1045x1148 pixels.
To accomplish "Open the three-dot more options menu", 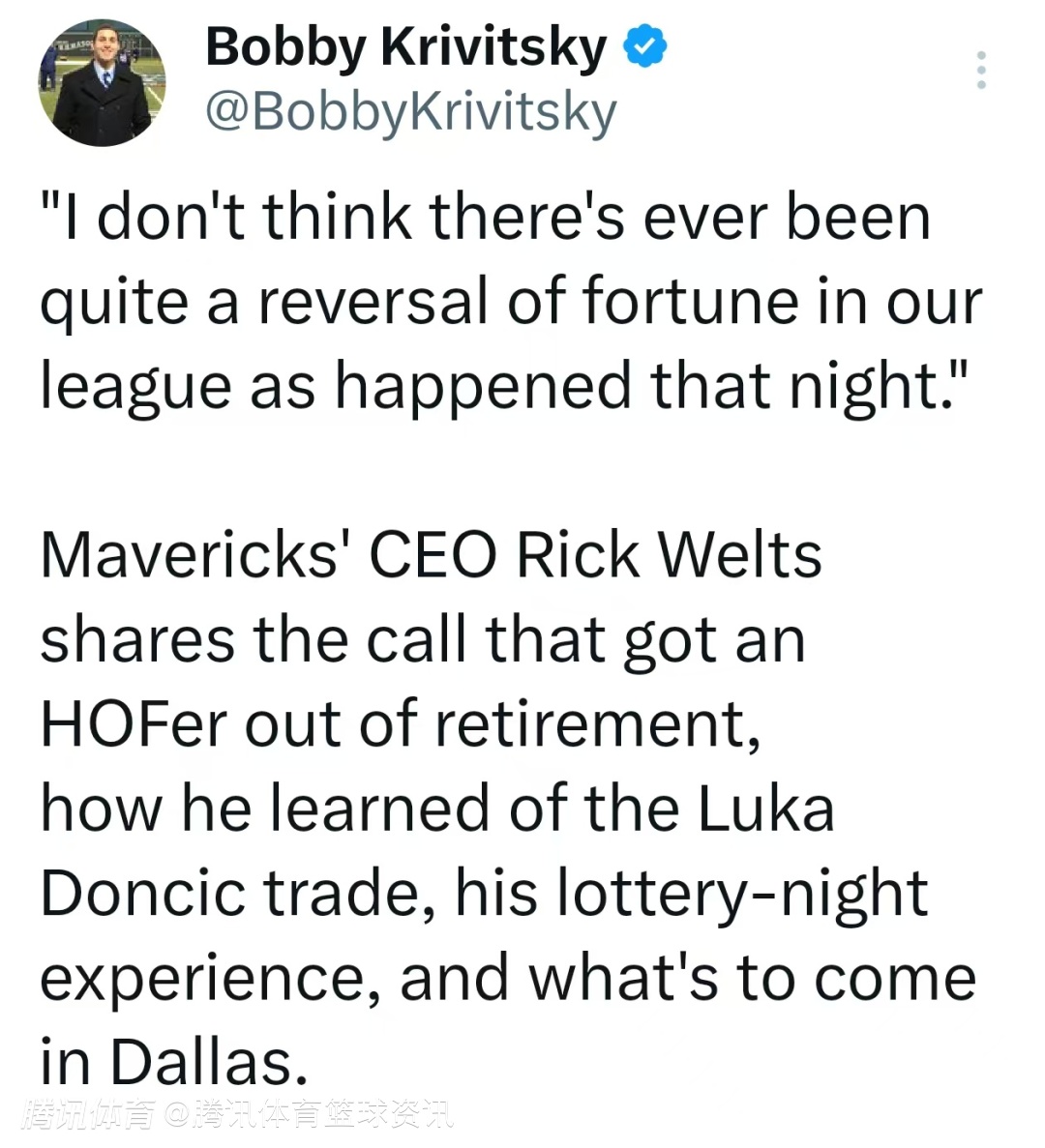I will pyautogui.click(x=981, y=71).
